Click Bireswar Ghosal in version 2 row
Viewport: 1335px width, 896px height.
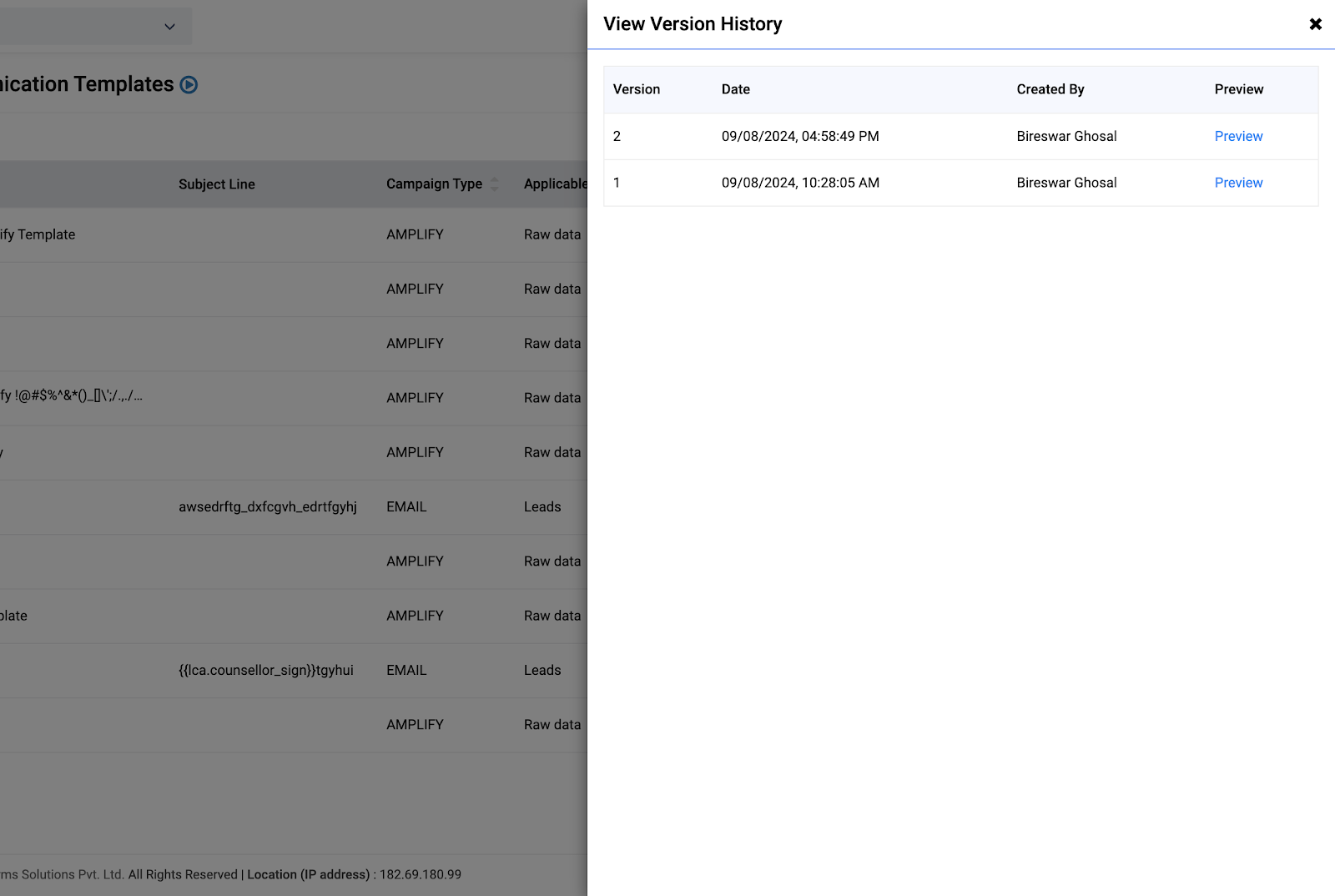point(1065,136)
